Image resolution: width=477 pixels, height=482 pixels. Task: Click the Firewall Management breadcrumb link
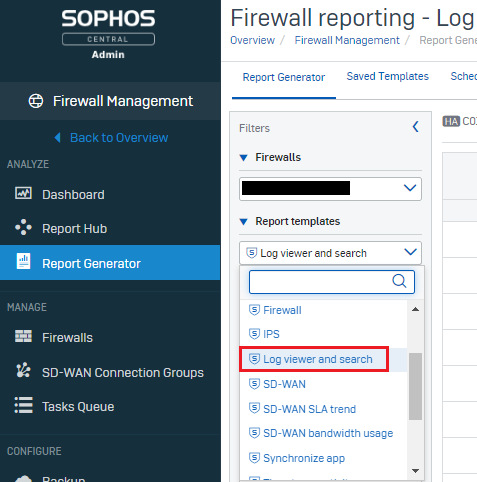347,40
